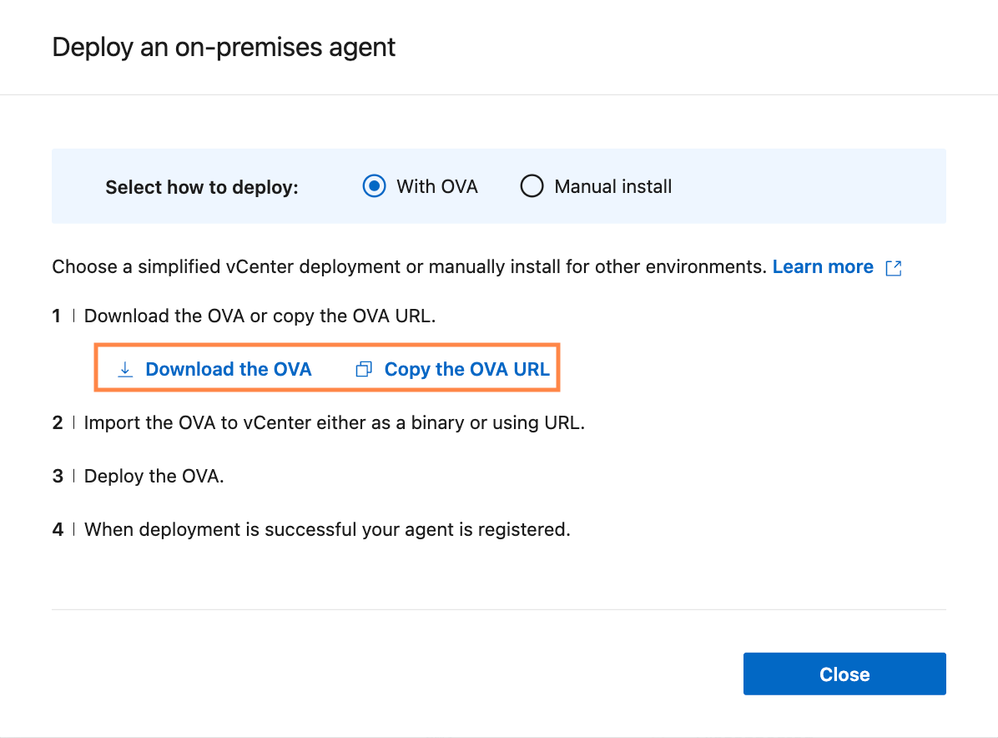Click the Deploy the OVA step text
The image size is (998, 738).
pyautogui.click(x=154, y=476)
